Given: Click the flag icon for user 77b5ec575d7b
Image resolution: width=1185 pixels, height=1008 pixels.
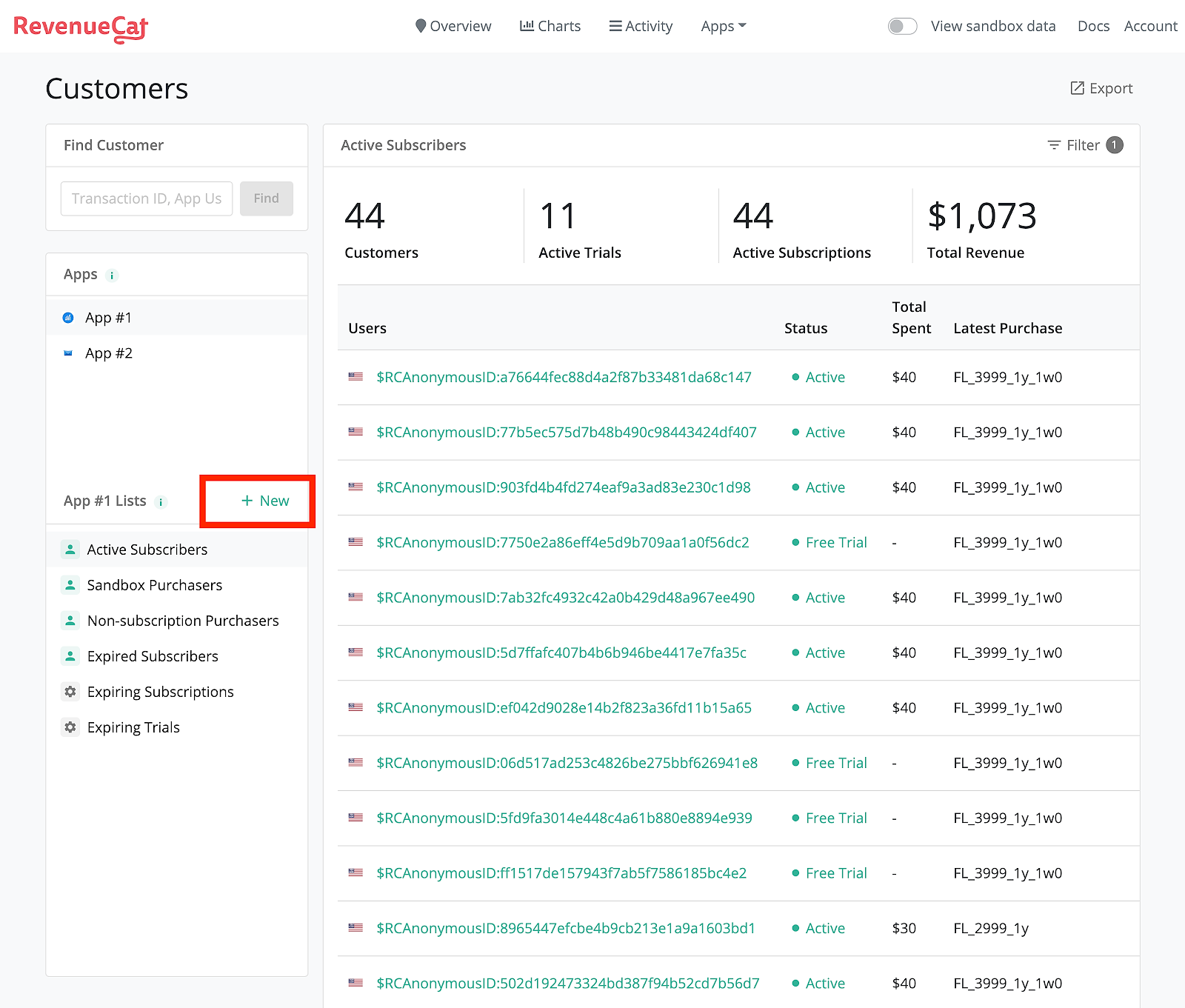Looking at the screenshot, I should (x=355, y=432).
